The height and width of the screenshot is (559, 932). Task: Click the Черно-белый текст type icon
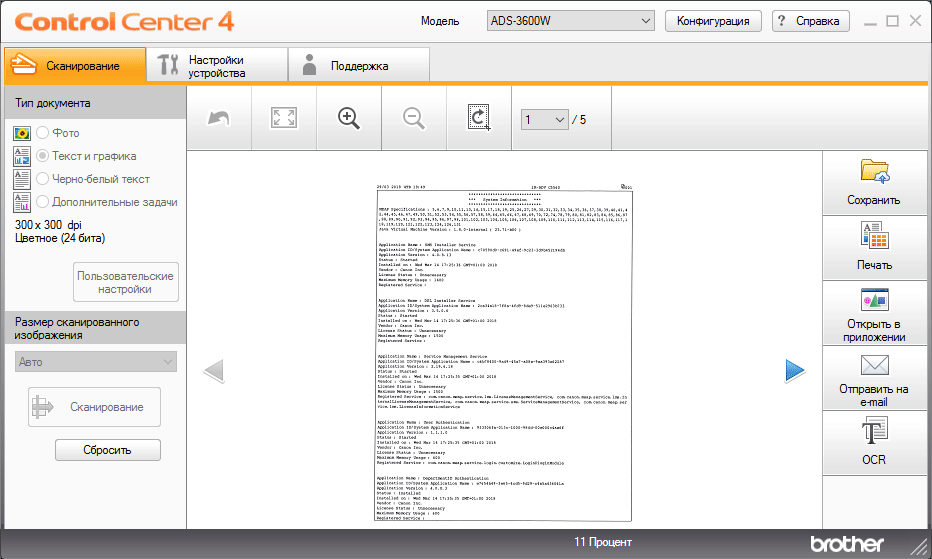(x=22, y=179)
